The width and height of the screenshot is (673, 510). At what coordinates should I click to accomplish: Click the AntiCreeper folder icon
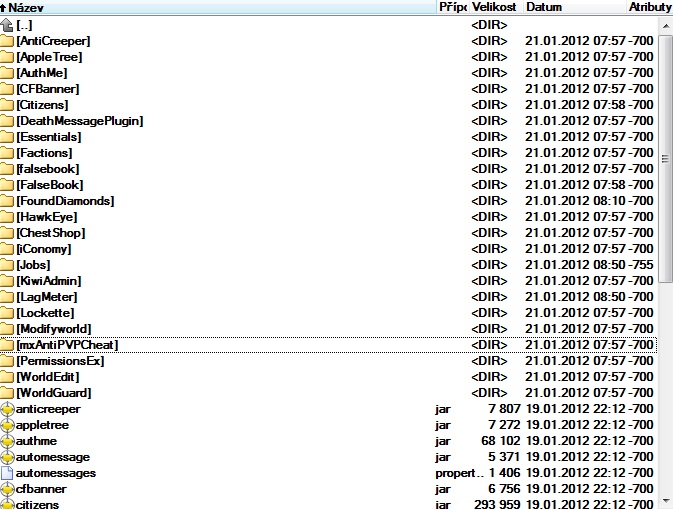(7, 41)
